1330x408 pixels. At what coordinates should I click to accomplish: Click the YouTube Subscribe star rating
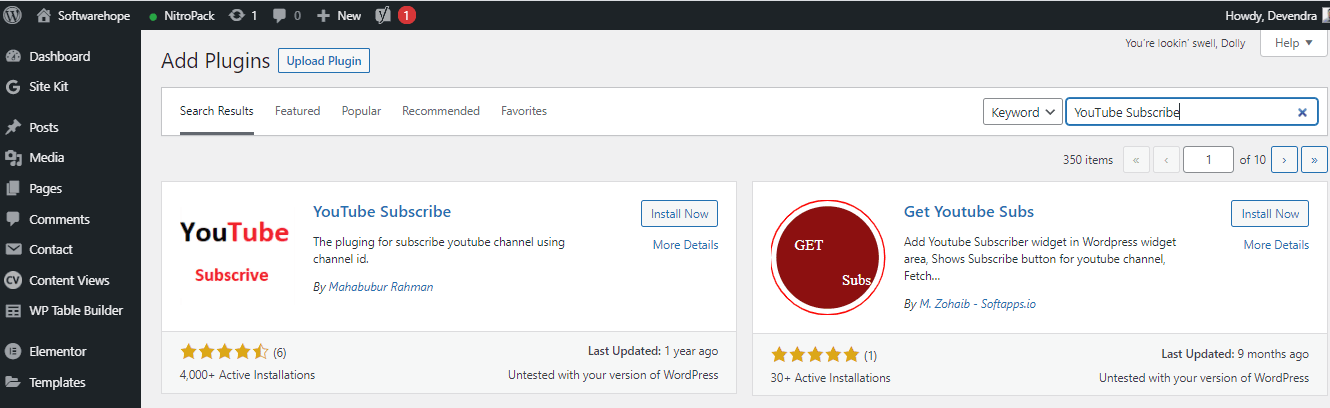point(224,352)
